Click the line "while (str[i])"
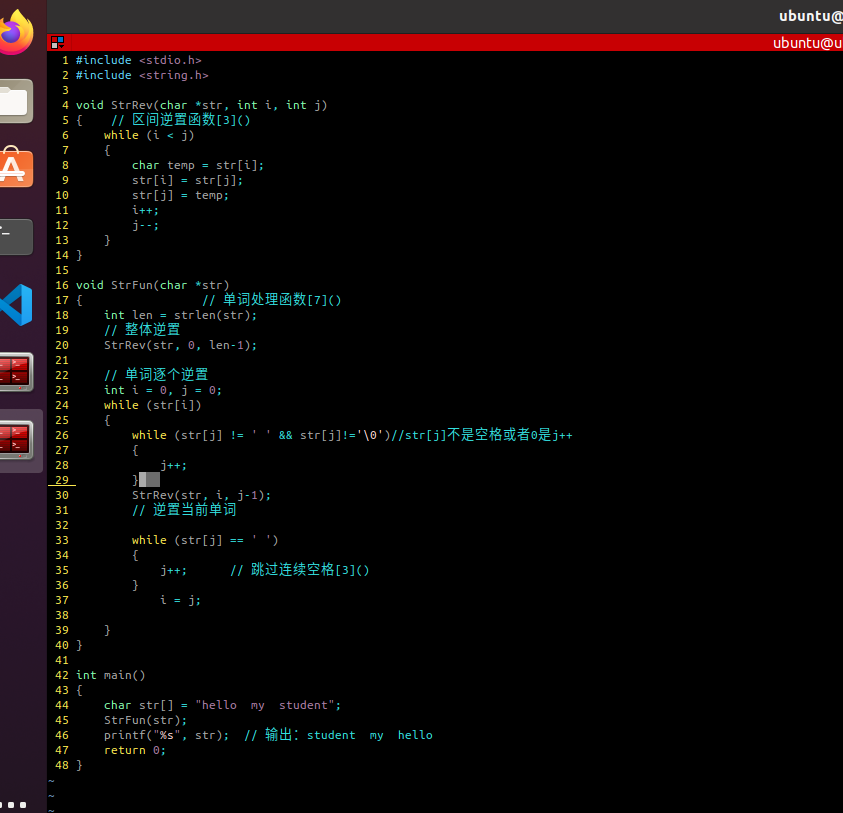 coord(153,405)
